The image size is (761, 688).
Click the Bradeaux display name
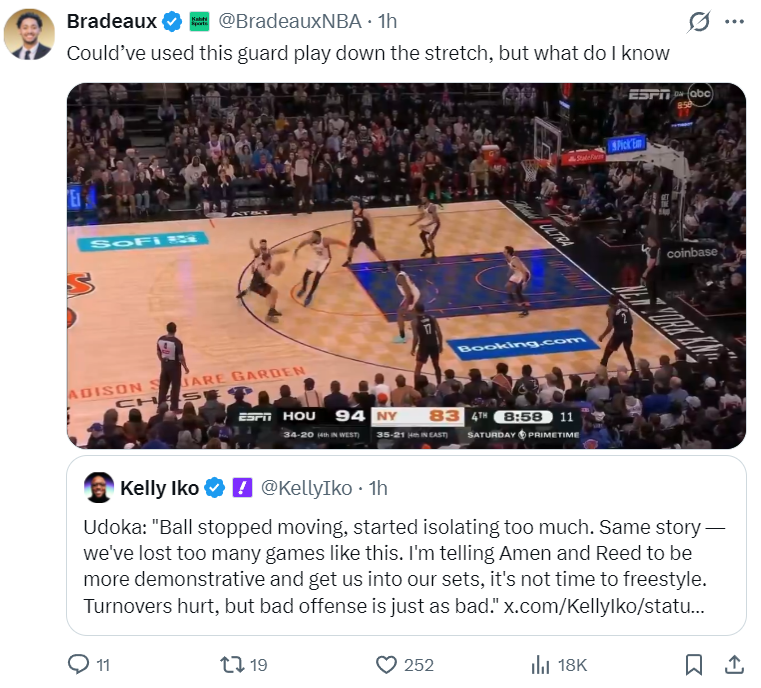(111, 22)
